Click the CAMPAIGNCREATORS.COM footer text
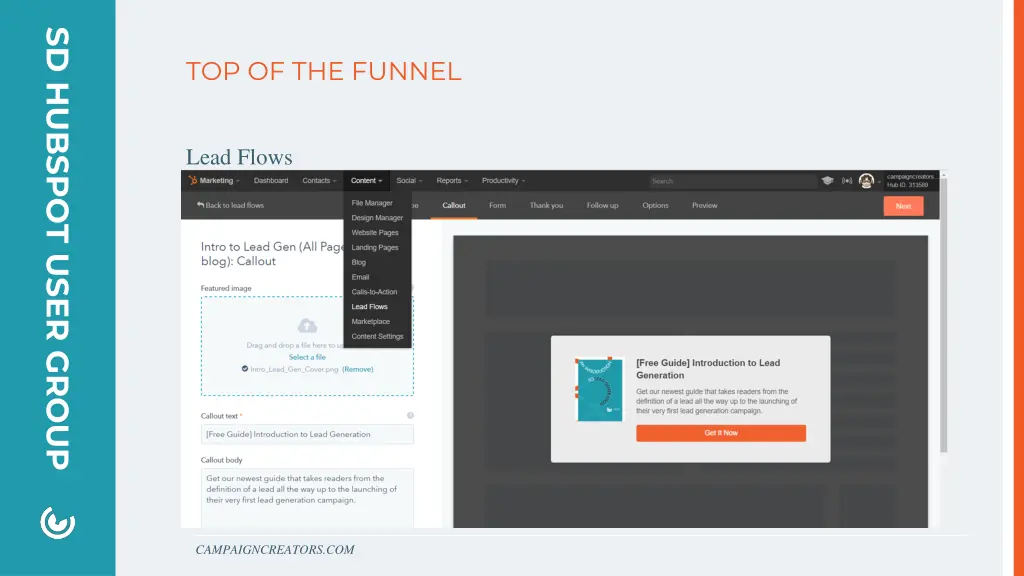The height and width of the screenshot is (576, 1024). click(275, 550)
